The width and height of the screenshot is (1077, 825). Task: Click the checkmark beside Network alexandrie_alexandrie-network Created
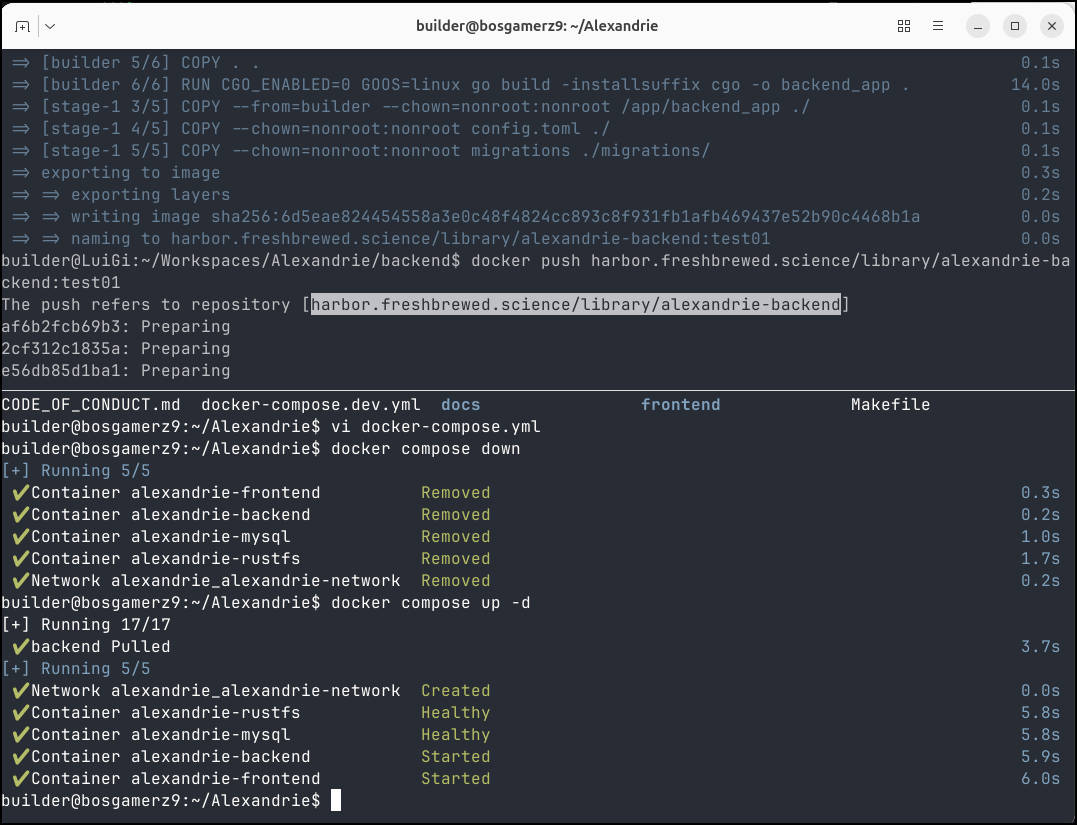tap(20, 691)
